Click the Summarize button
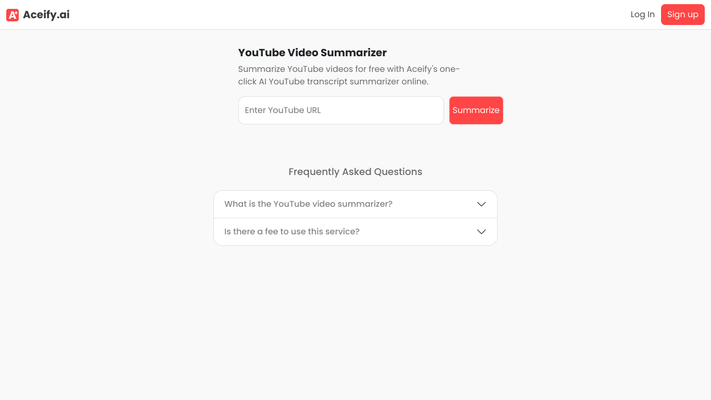Viewport: 711px width, 400px height. [476, 110]
